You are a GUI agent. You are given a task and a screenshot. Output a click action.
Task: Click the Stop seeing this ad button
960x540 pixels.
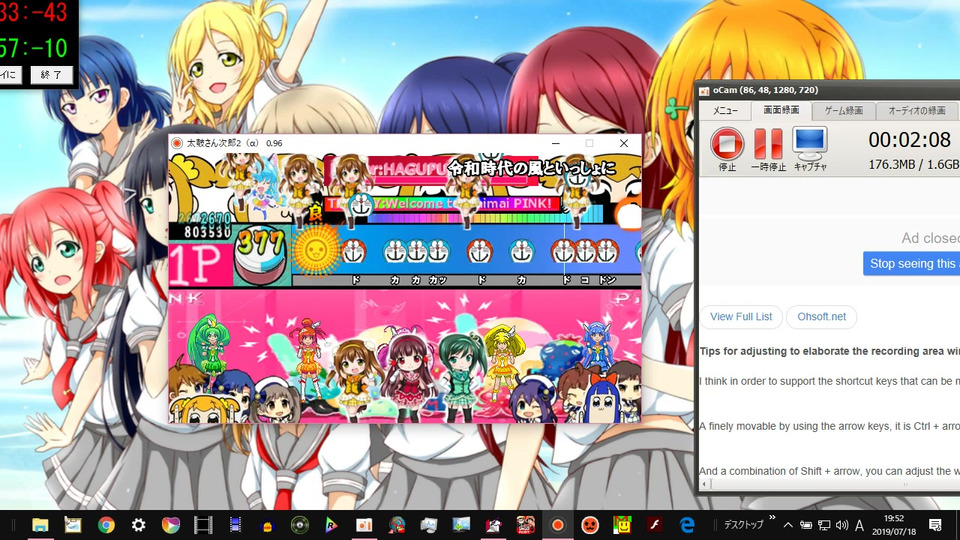[912, 263]
